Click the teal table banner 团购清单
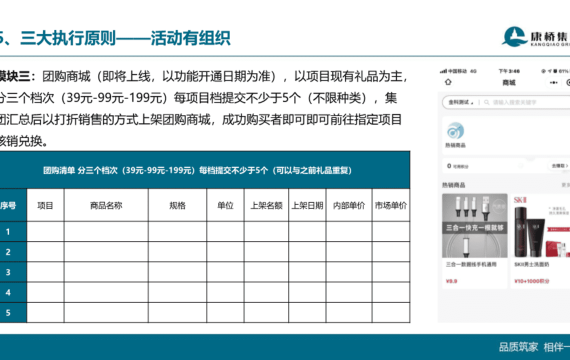The height and width of the screenshot is (360, 570). click(205, 170)
